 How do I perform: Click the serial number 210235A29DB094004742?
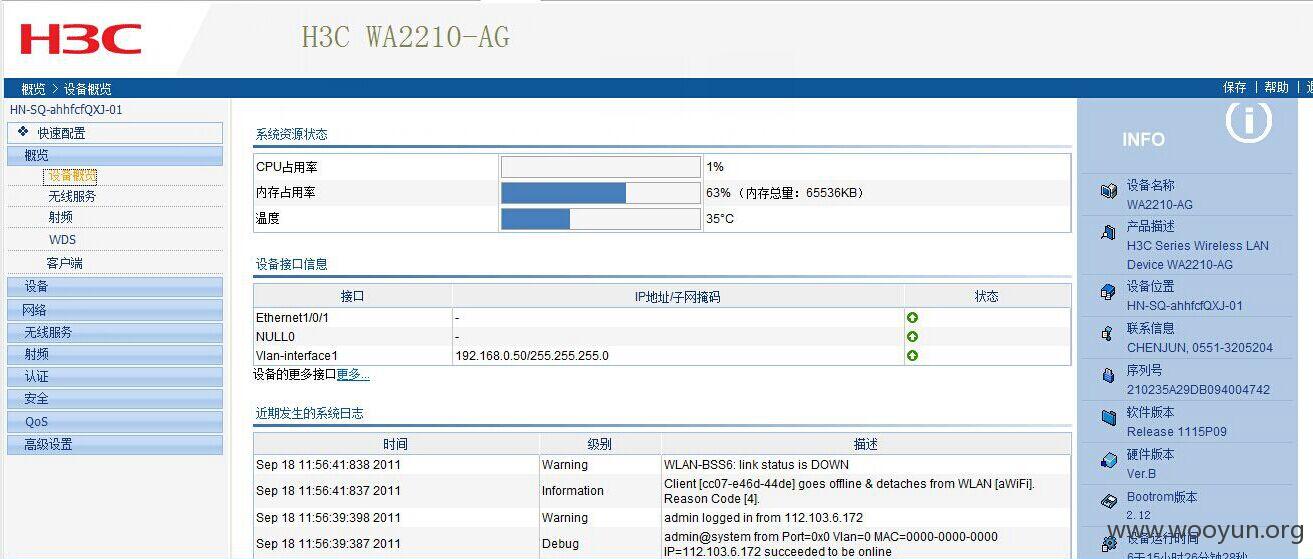click(x=1198, y=390)
